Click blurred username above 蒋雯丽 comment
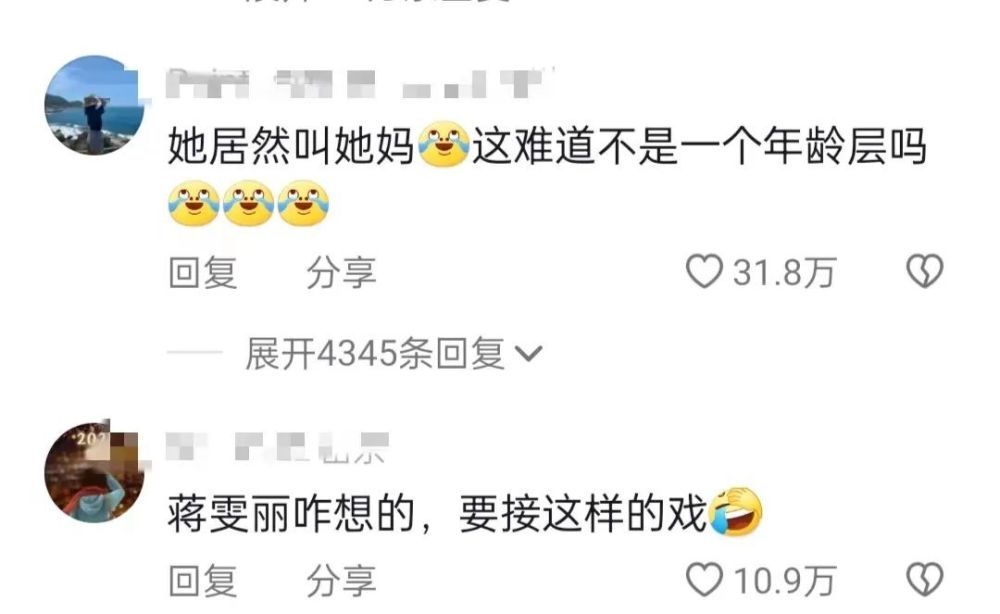1000x614 pixels. point(277,446)
